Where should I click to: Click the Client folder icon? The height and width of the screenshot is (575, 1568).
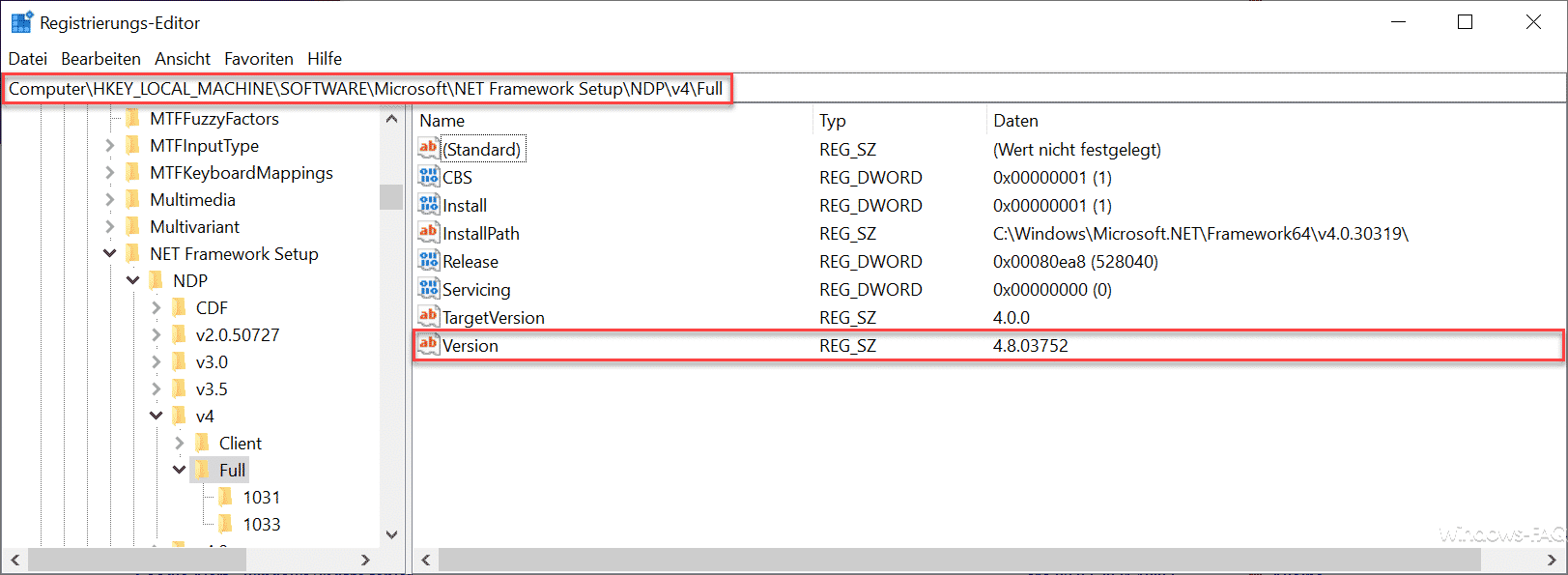203,444
